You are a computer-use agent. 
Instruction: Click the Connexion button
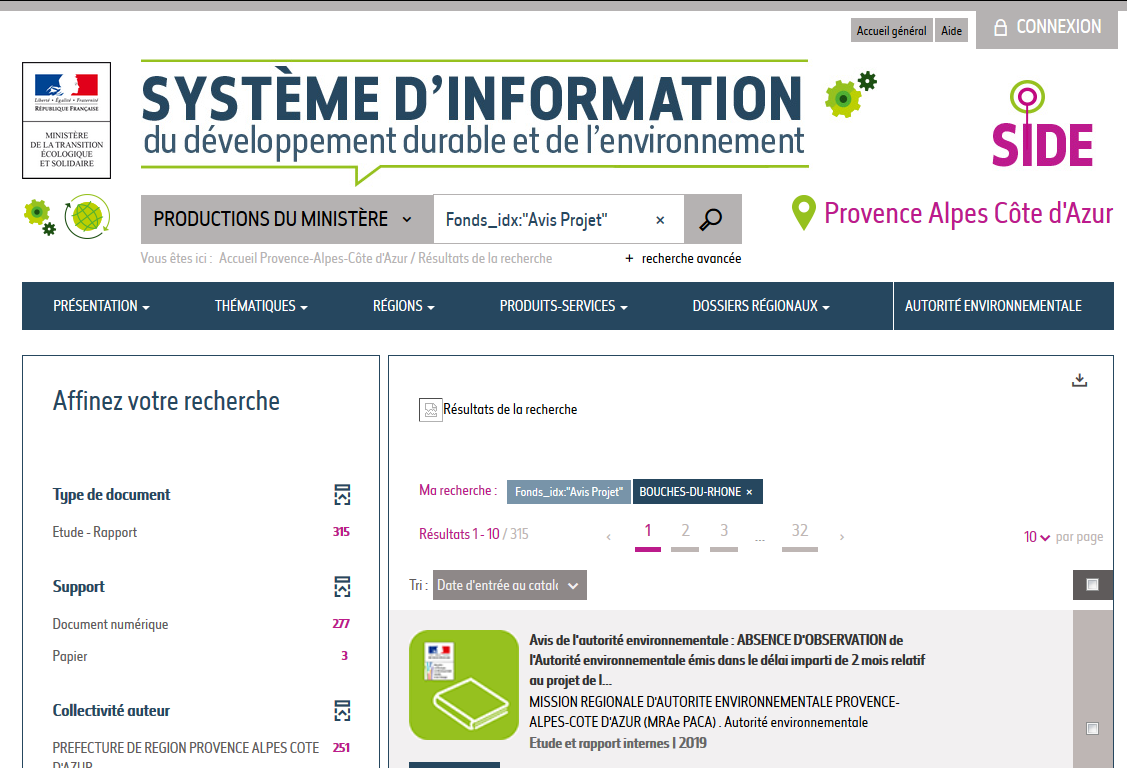(x=1046, y=27)
